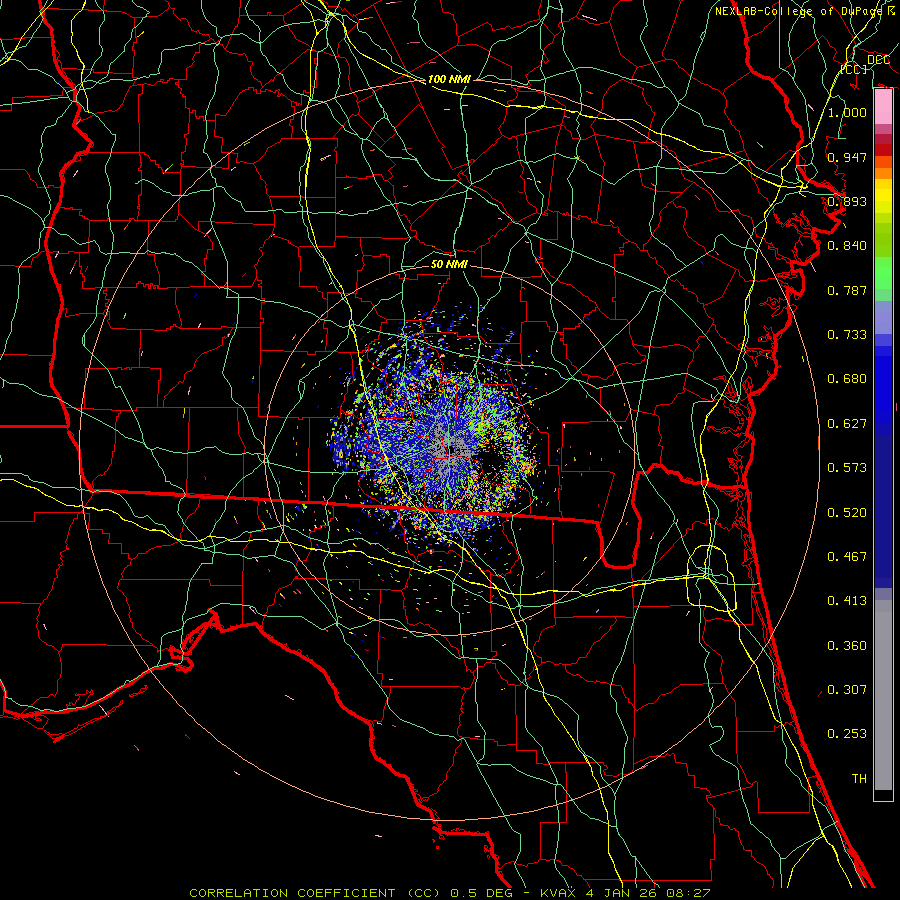Click the 0.627 scale value
900x900 pixels.
[847, 423]
